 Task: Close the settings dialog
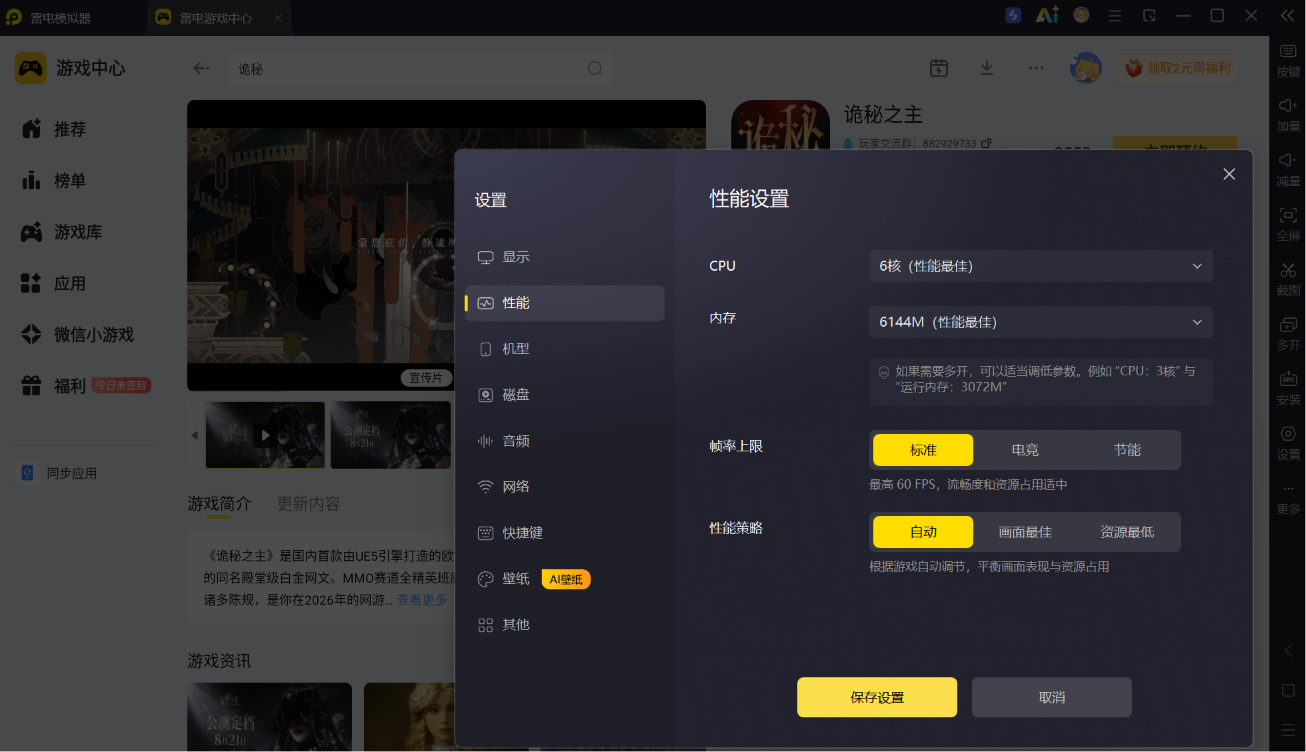(1229, 174)
